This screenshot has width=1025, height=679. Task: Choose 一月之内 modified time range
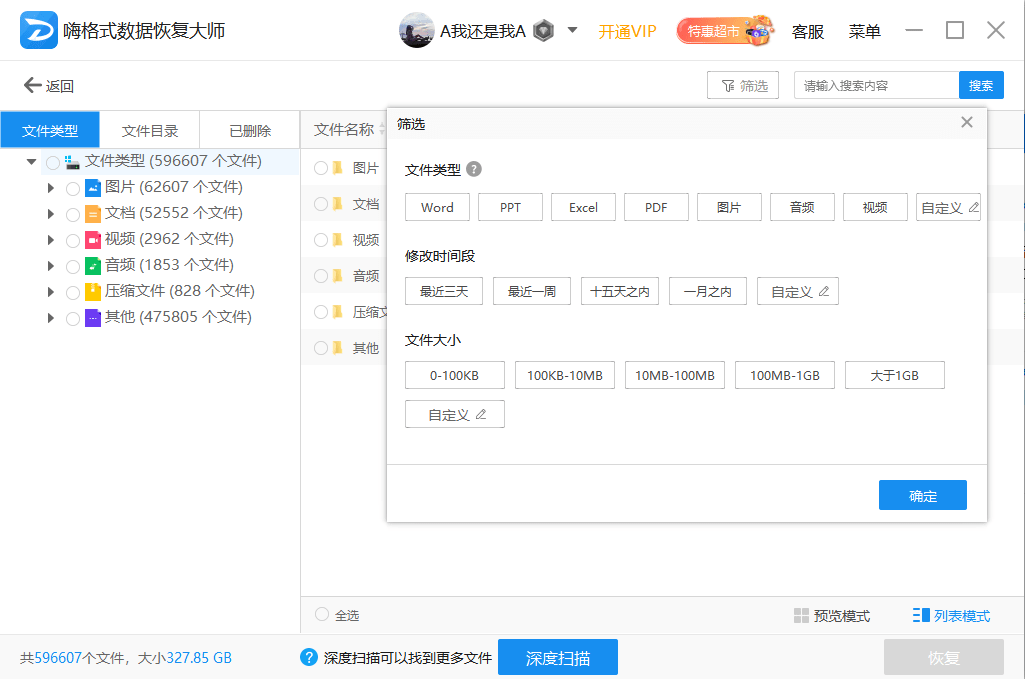click(x=708, y=291)
